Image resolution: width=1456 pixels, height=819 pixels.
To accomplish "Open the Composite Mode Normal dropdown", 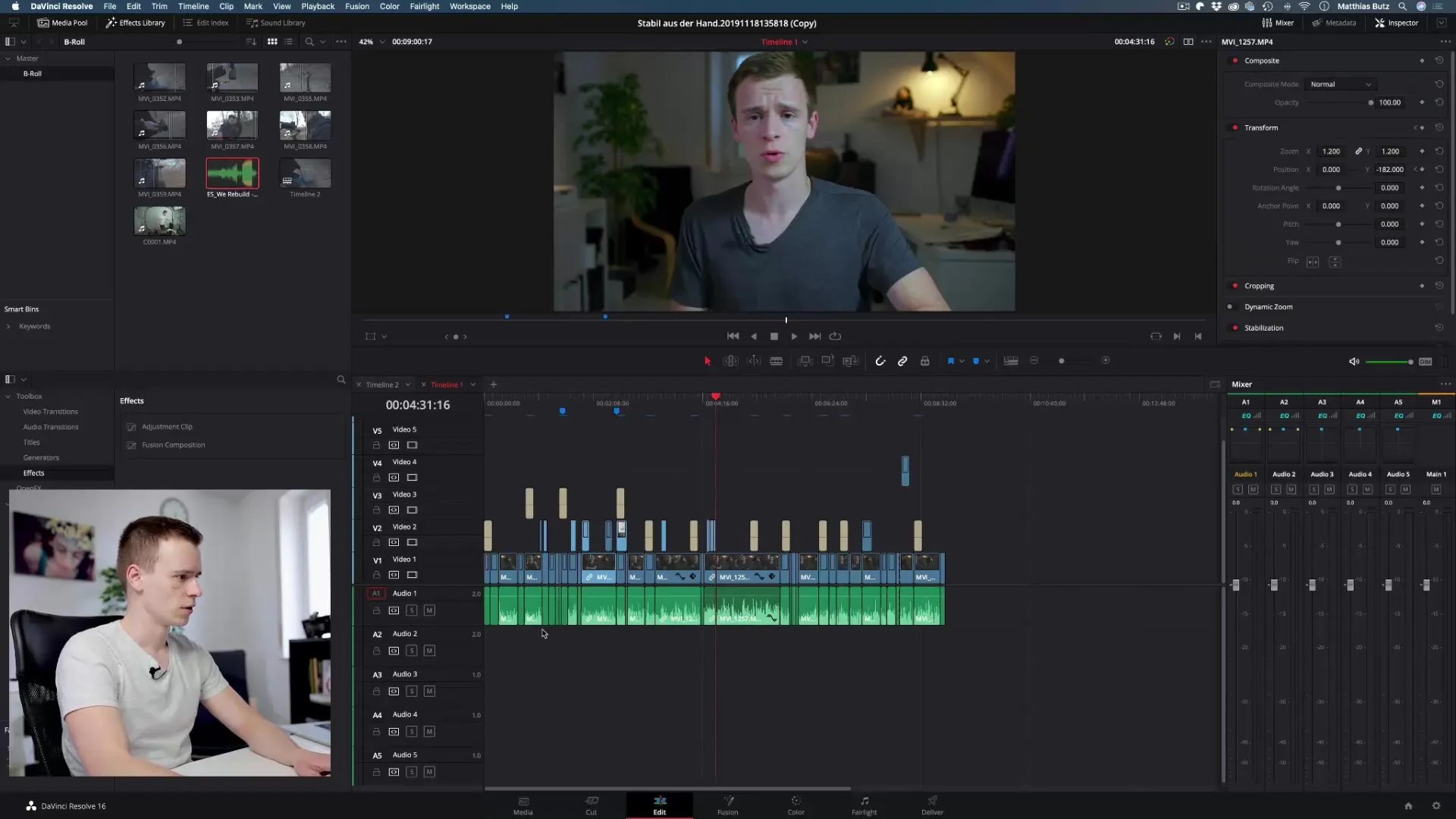I will coord(1340,84).
